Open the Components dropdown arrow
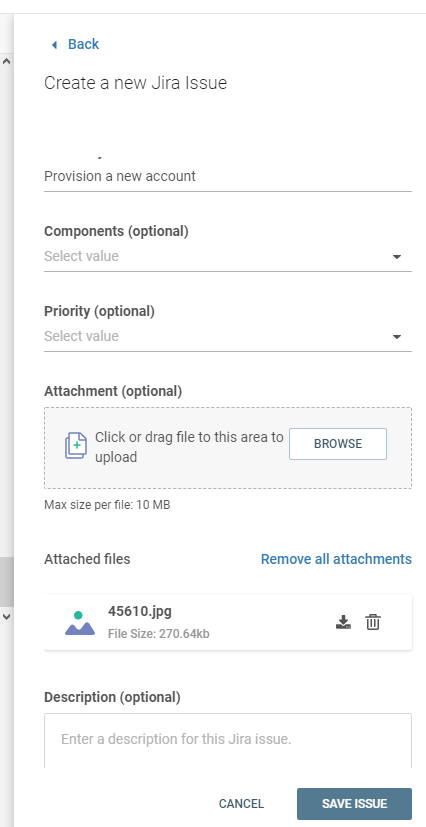The height and width of the screenshot is (827, 426). (x=397, y=257)
